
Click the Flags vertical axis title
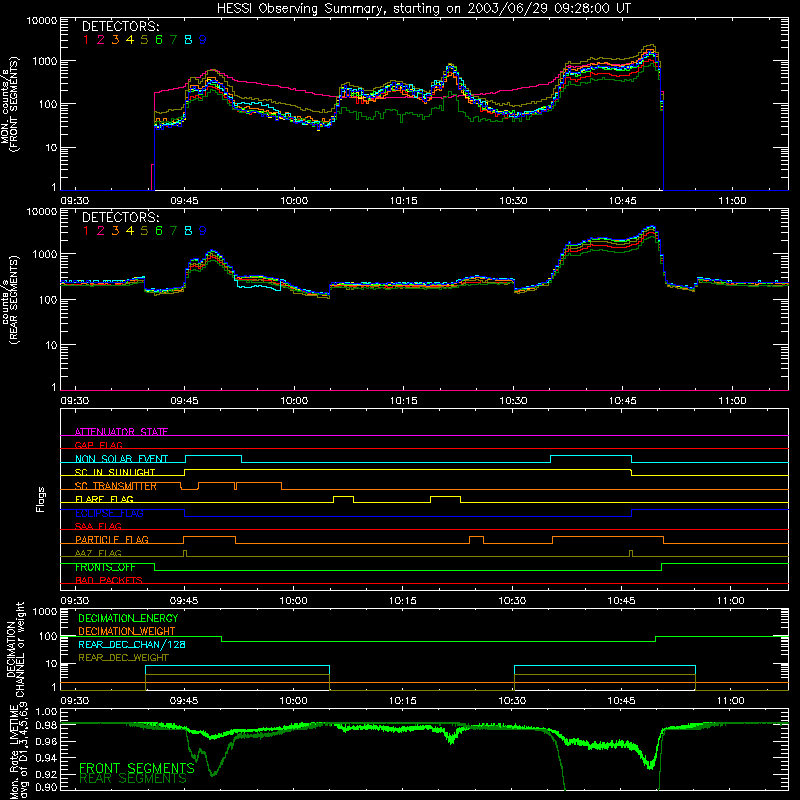(x=41, y=499)
